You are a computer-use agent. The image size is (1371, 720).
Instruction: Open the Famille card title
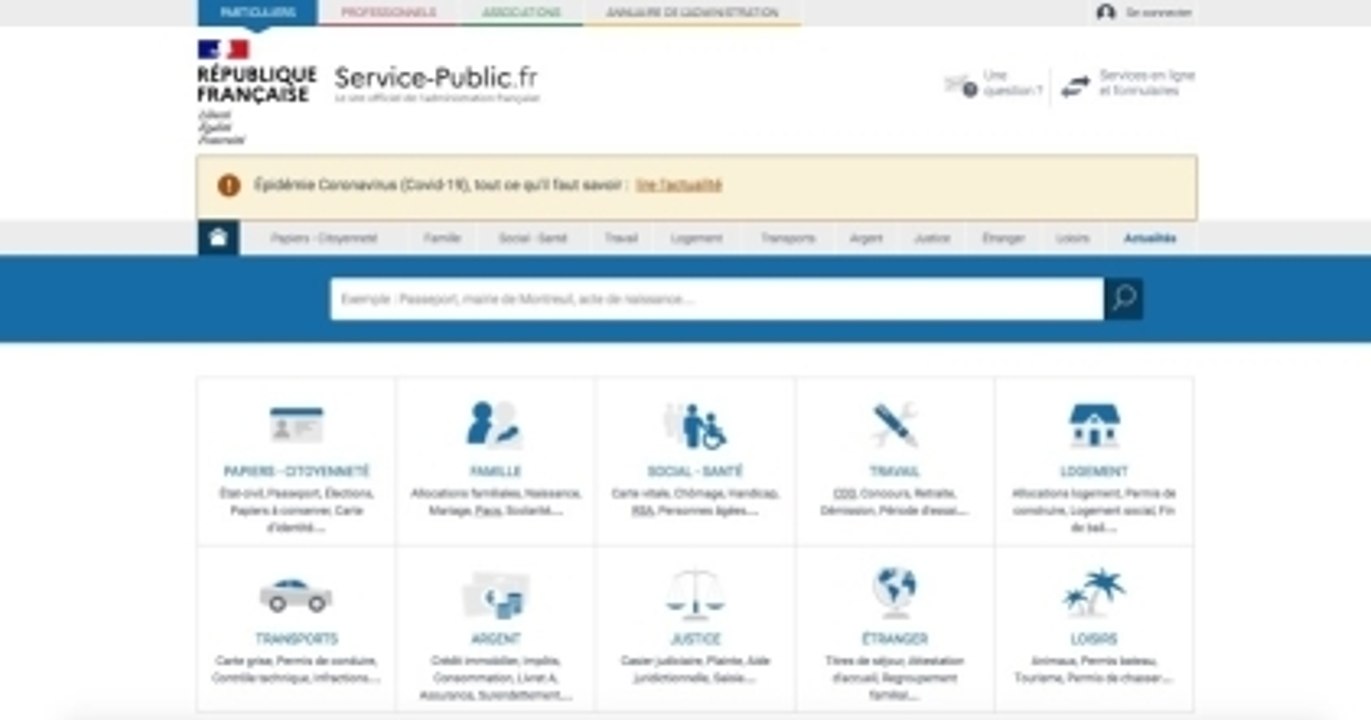[x=495, y=471]
